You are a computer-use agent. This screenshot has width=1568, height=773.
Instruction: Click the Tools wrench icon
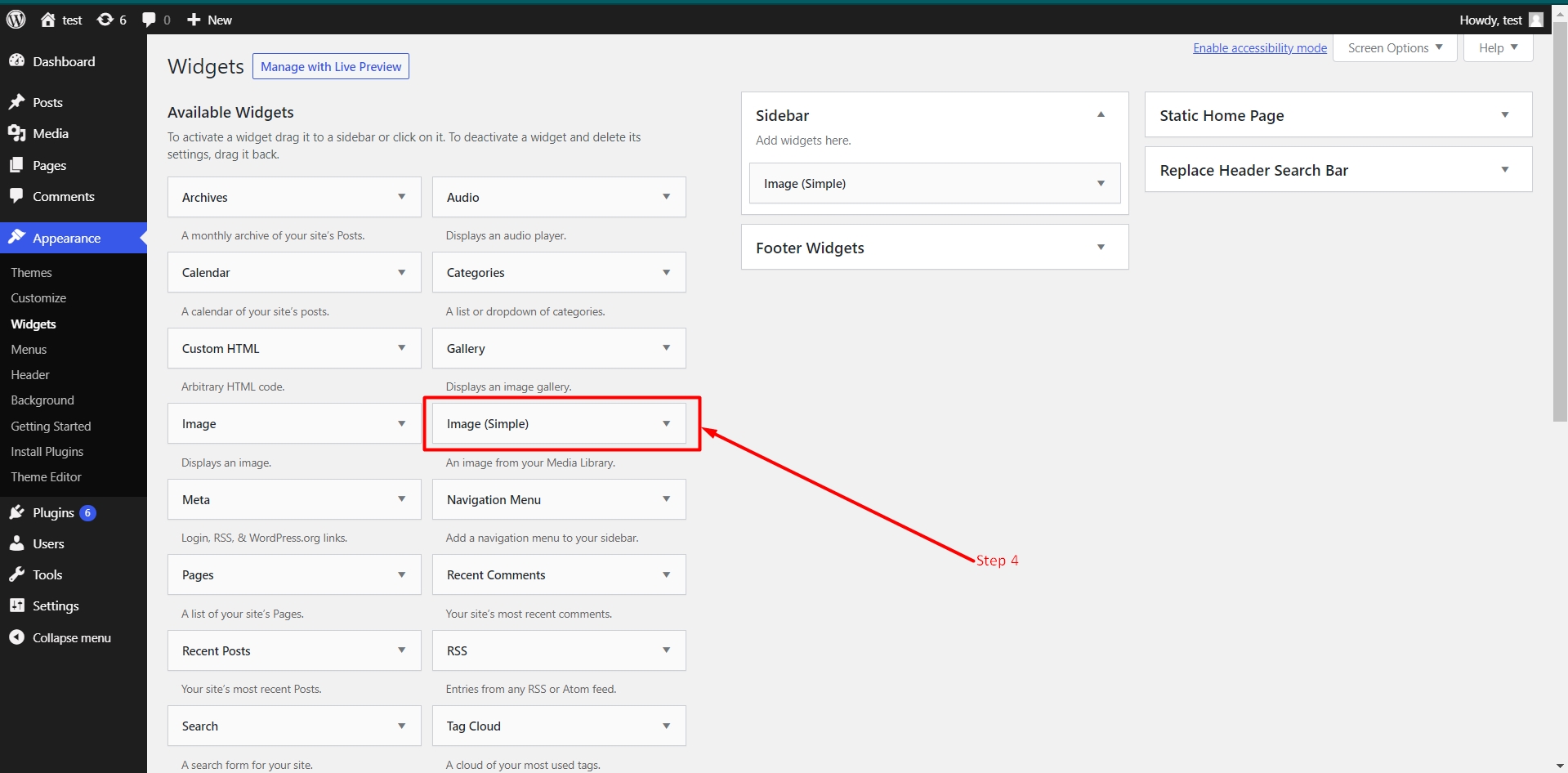[16, 574]
